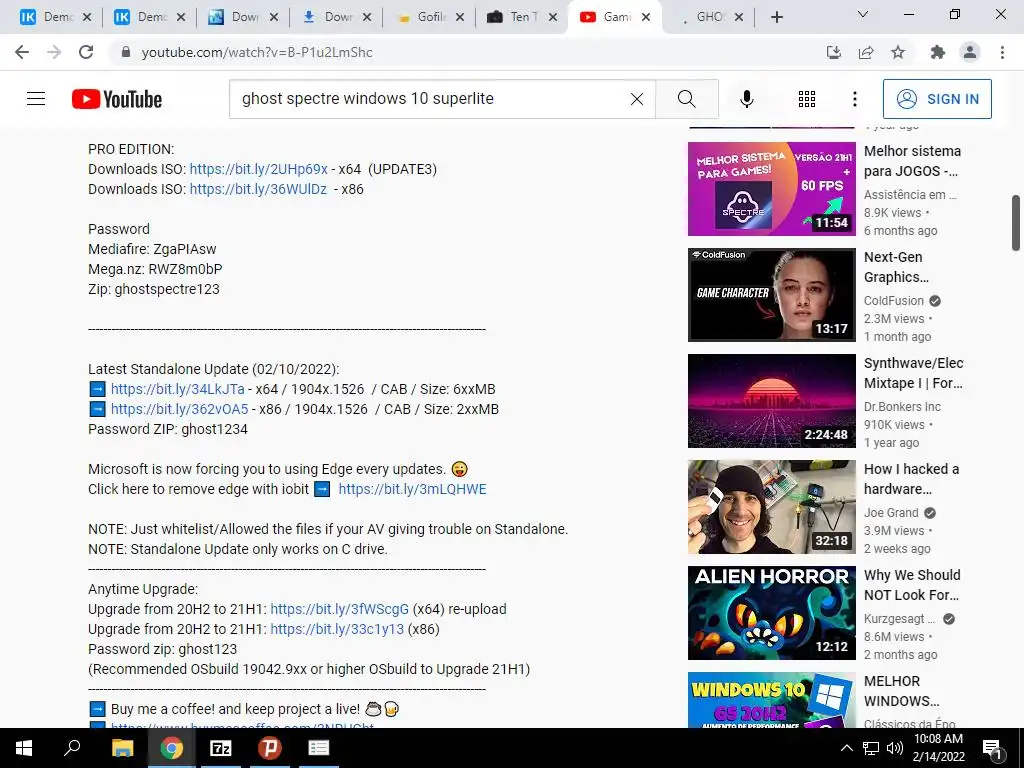The width and height of the screenshot is (1024, 768).
Task: Open the Joe Grand hardware hack thumbnail
Action: click(x=771, y=507)
